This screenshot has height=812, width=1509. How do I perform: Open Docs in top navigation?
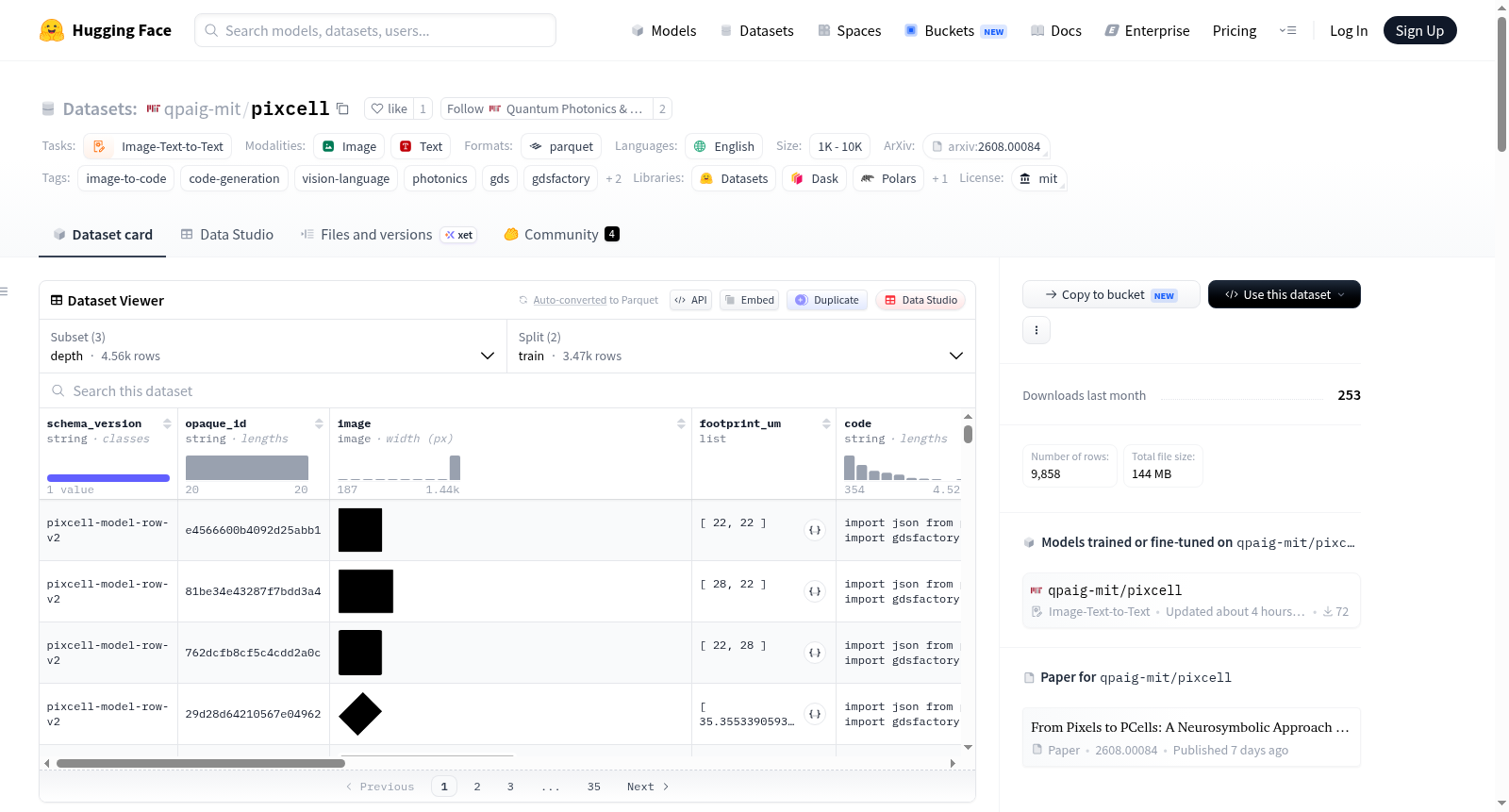pos(1056,30)
